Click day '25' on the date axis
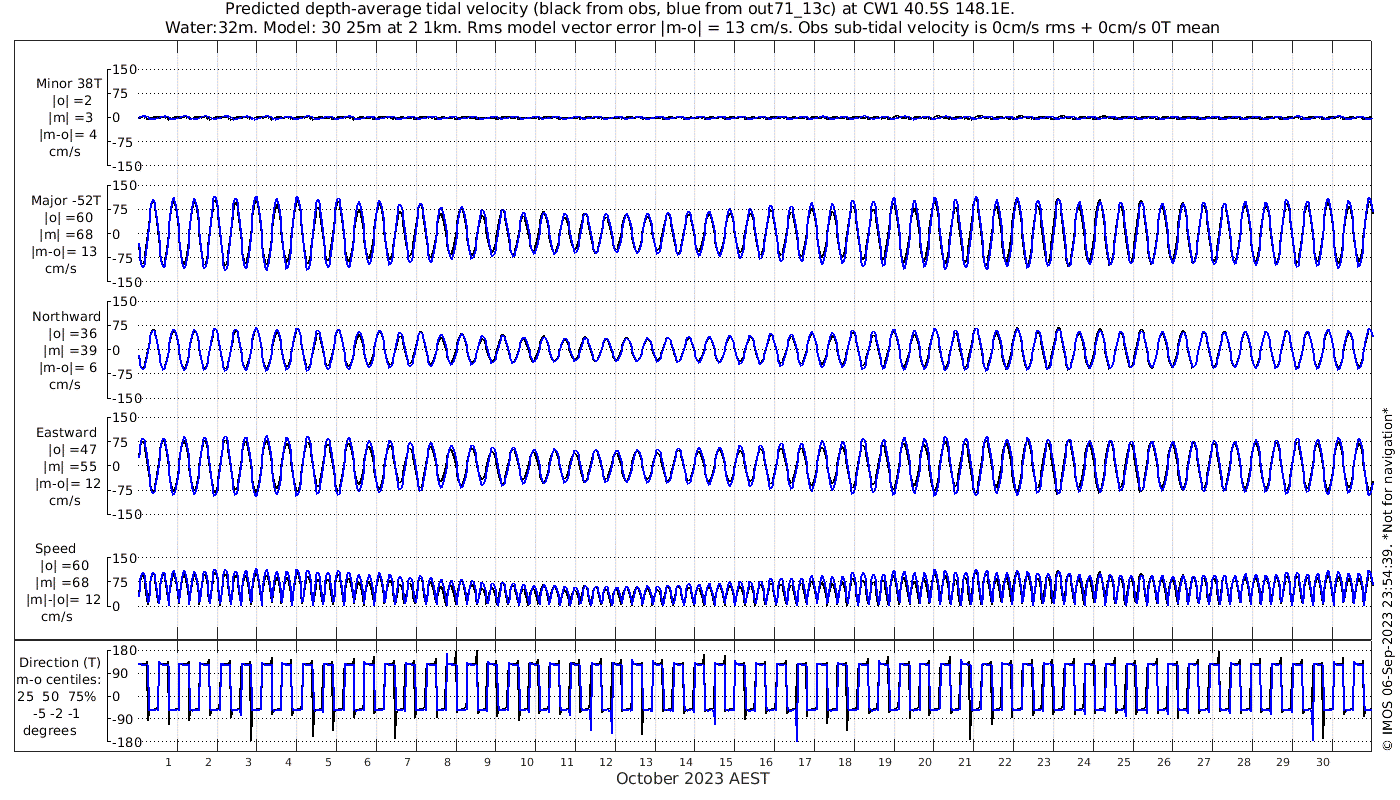 (1124, 762)
